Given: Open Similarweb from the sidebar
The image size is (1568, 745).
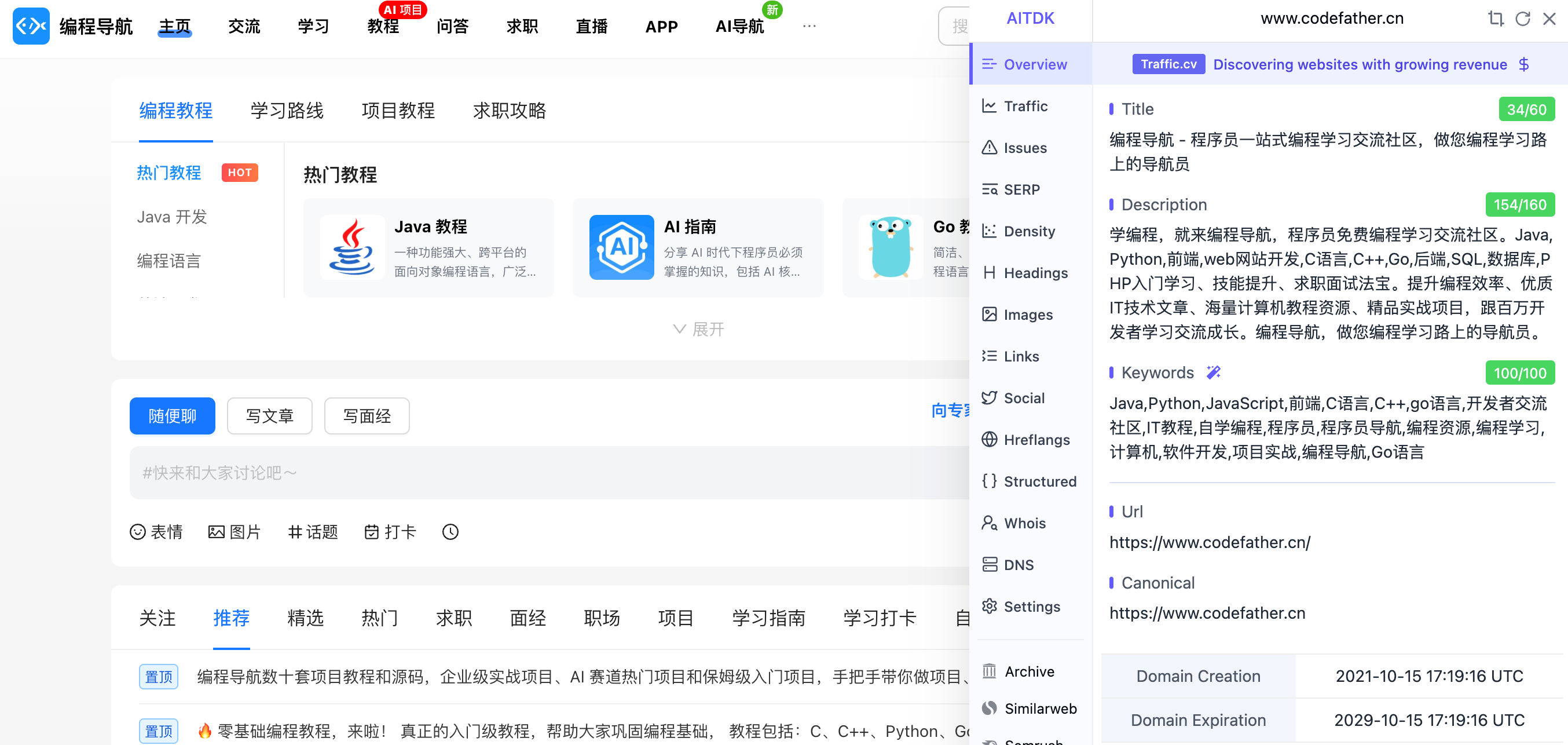Looking at the screenshot, I should coord(1040,709).
